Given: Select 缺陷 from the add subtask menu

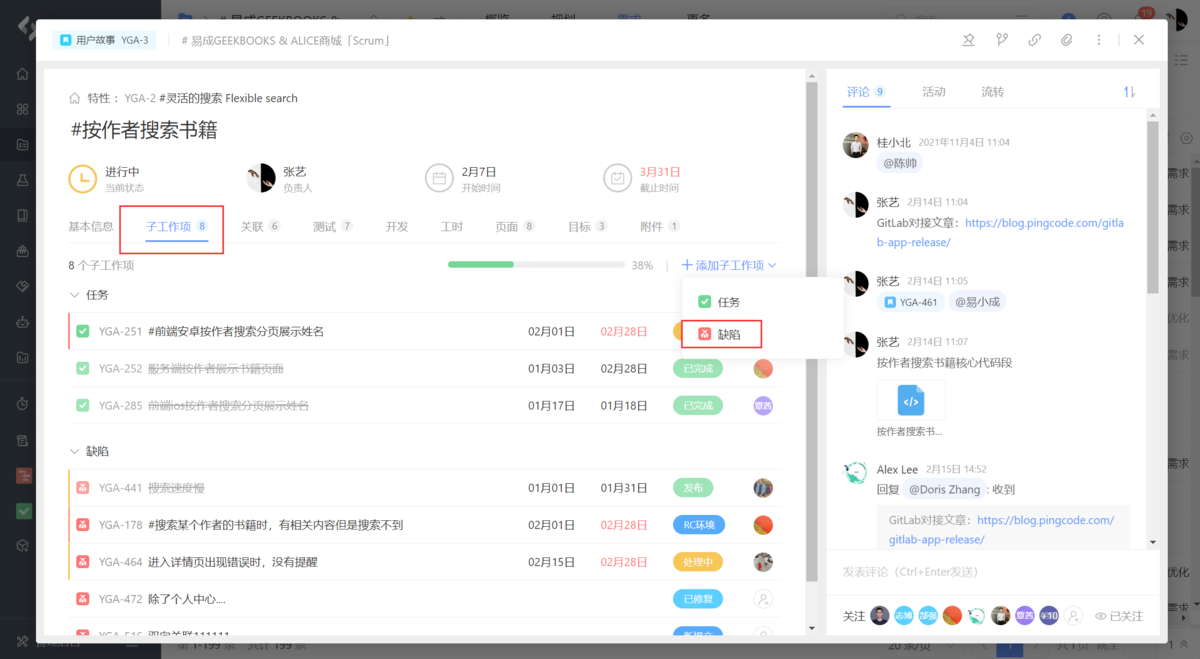Looking at the screenshot, I should (x=721, y=333).
